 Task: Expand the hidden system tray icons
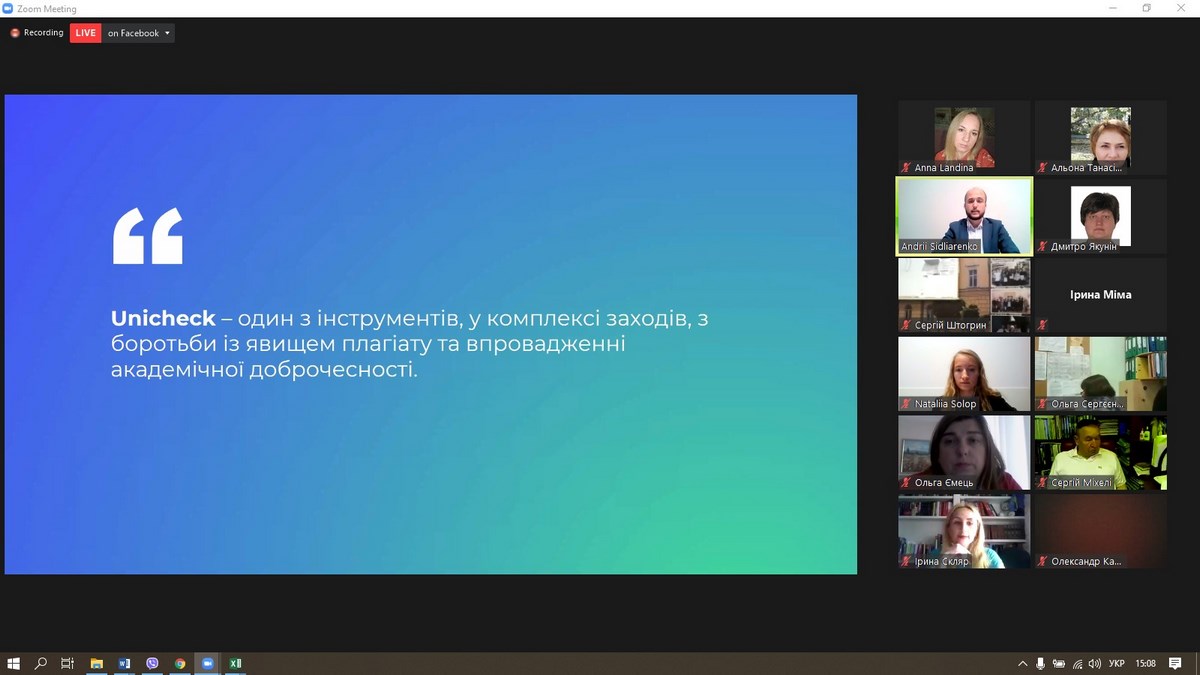(x=1022, y=663)
